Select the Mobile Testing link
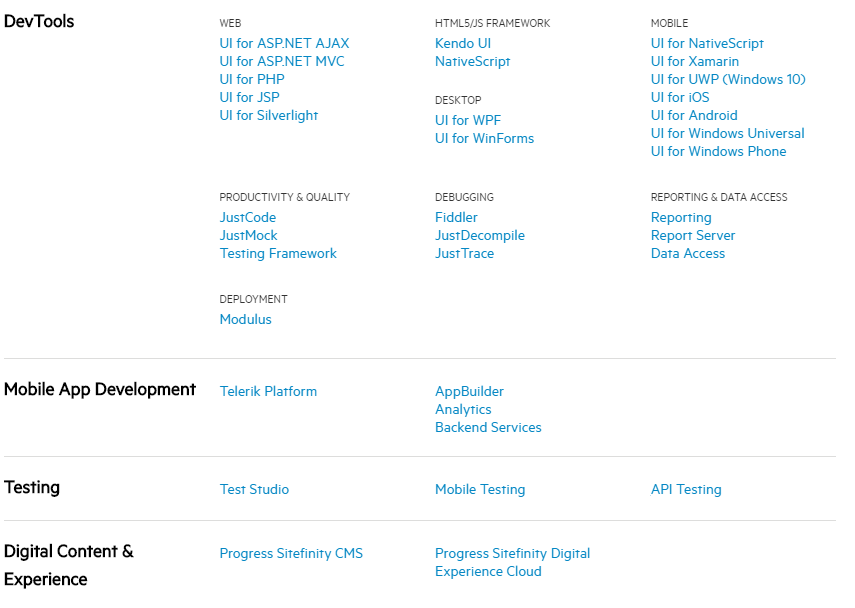This screenshot has width=855, height=608. point(480,490)
